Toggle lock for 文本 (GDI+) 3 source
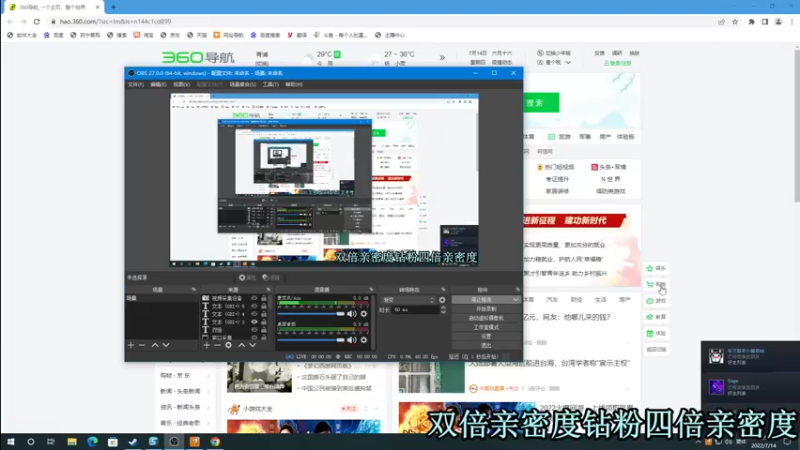 coord(264,322)
